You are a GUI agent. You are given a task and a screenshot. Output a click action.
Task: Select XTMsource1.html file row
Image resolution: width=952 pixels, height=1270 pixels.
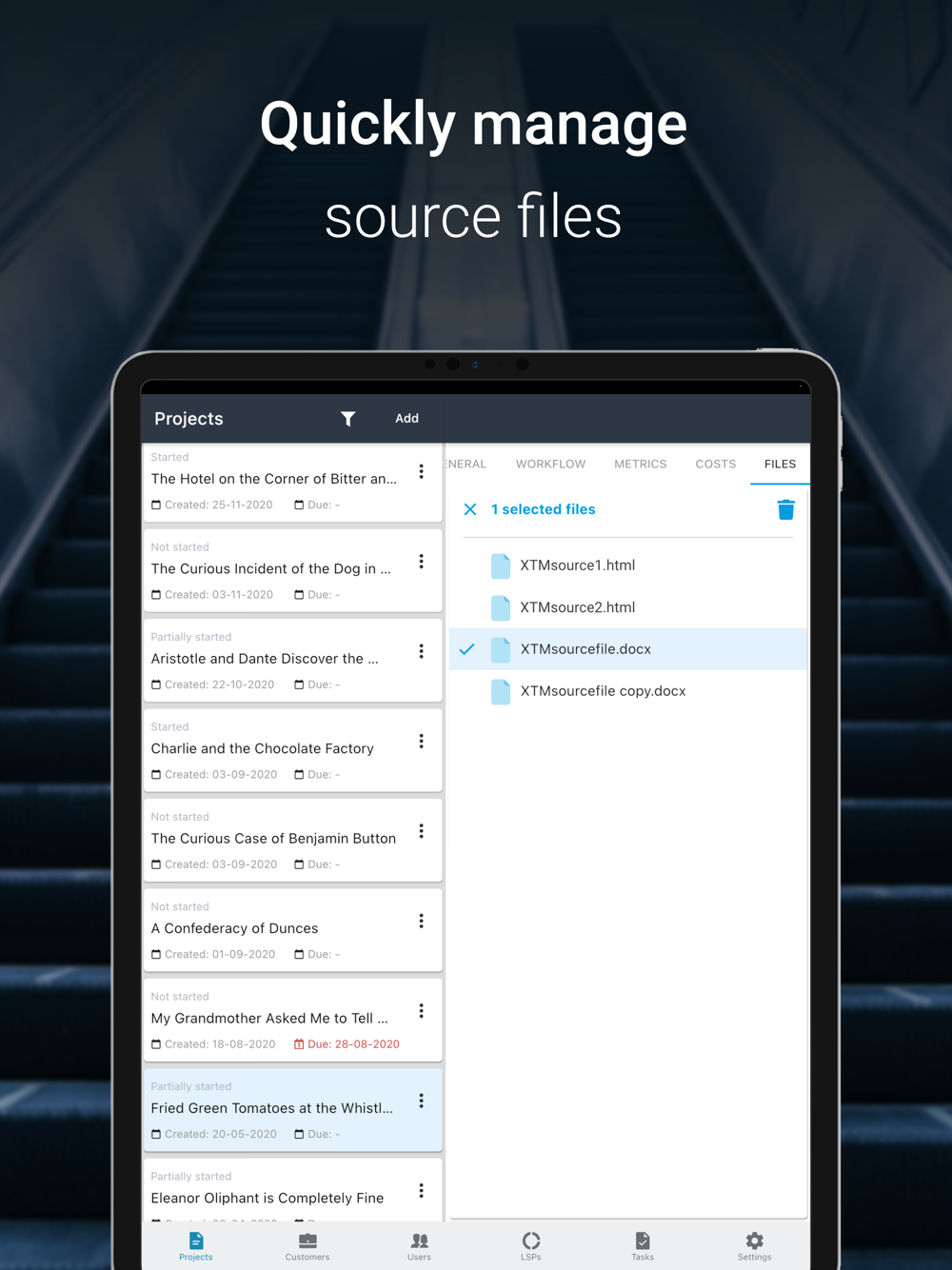pyautogui.click(x=628, y=566)
